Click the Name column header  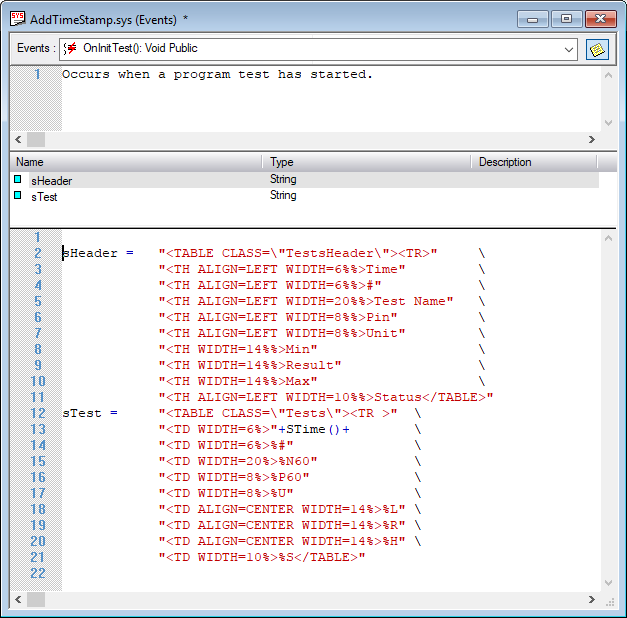pos(136,162)
